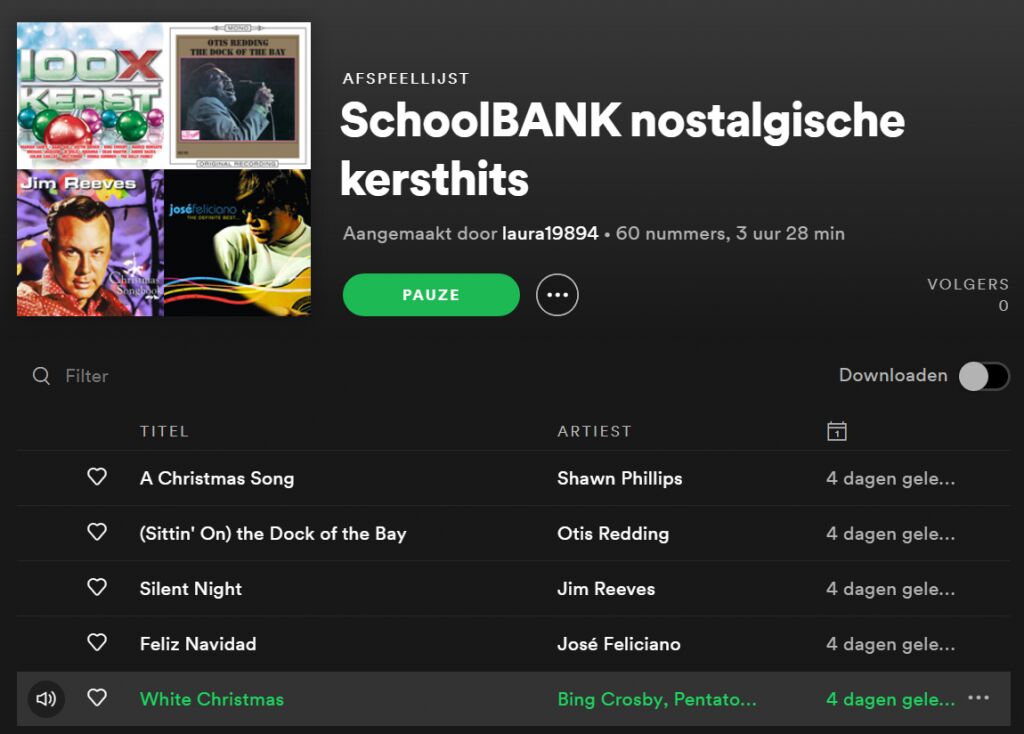Sort tracks by TITEL column header
This screenshot has height=734, width=1024.
pyautogui.click(x=164, y=431)
